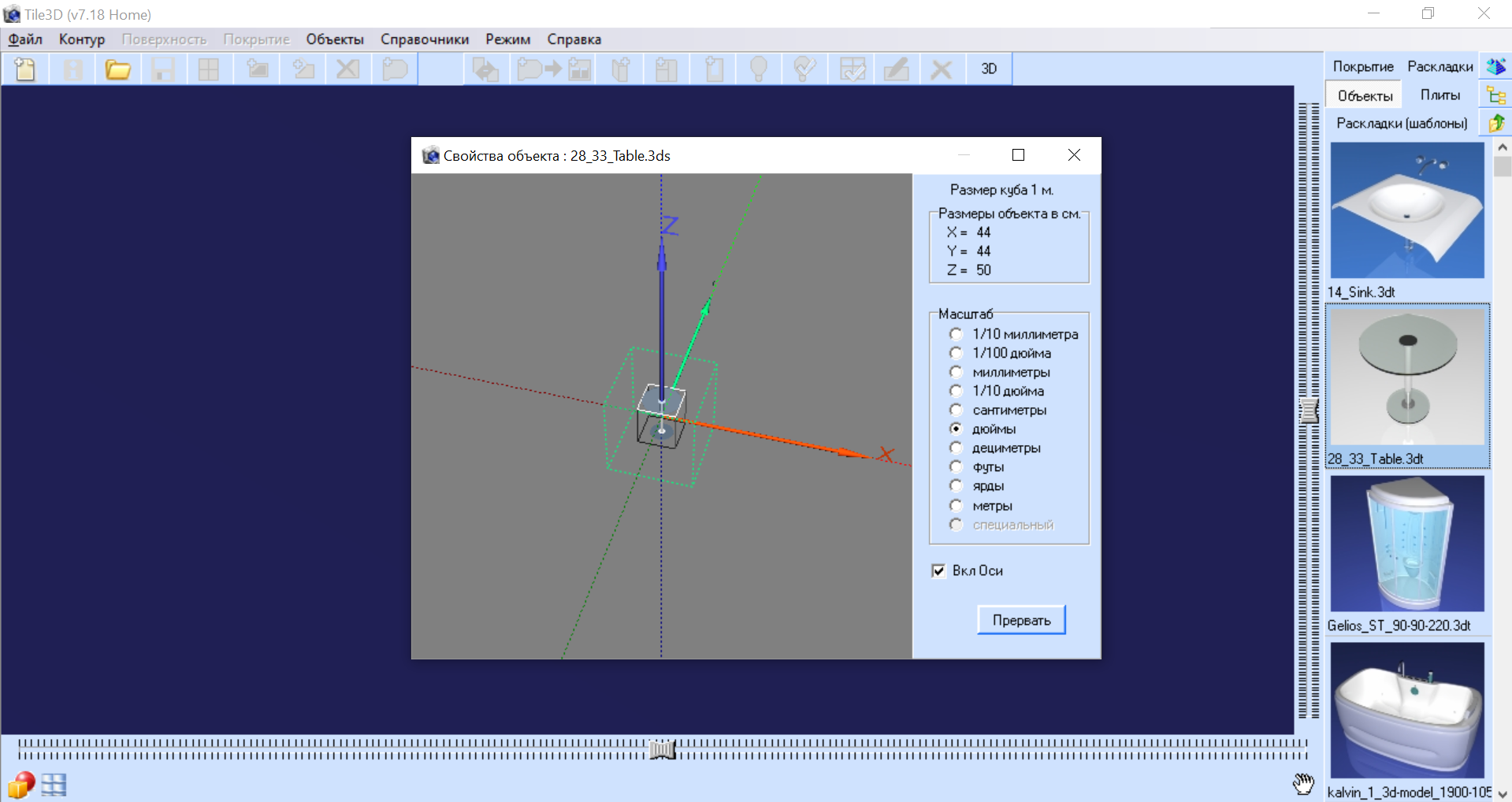Switch to the Покрытие panel tab

point(1363,66)
